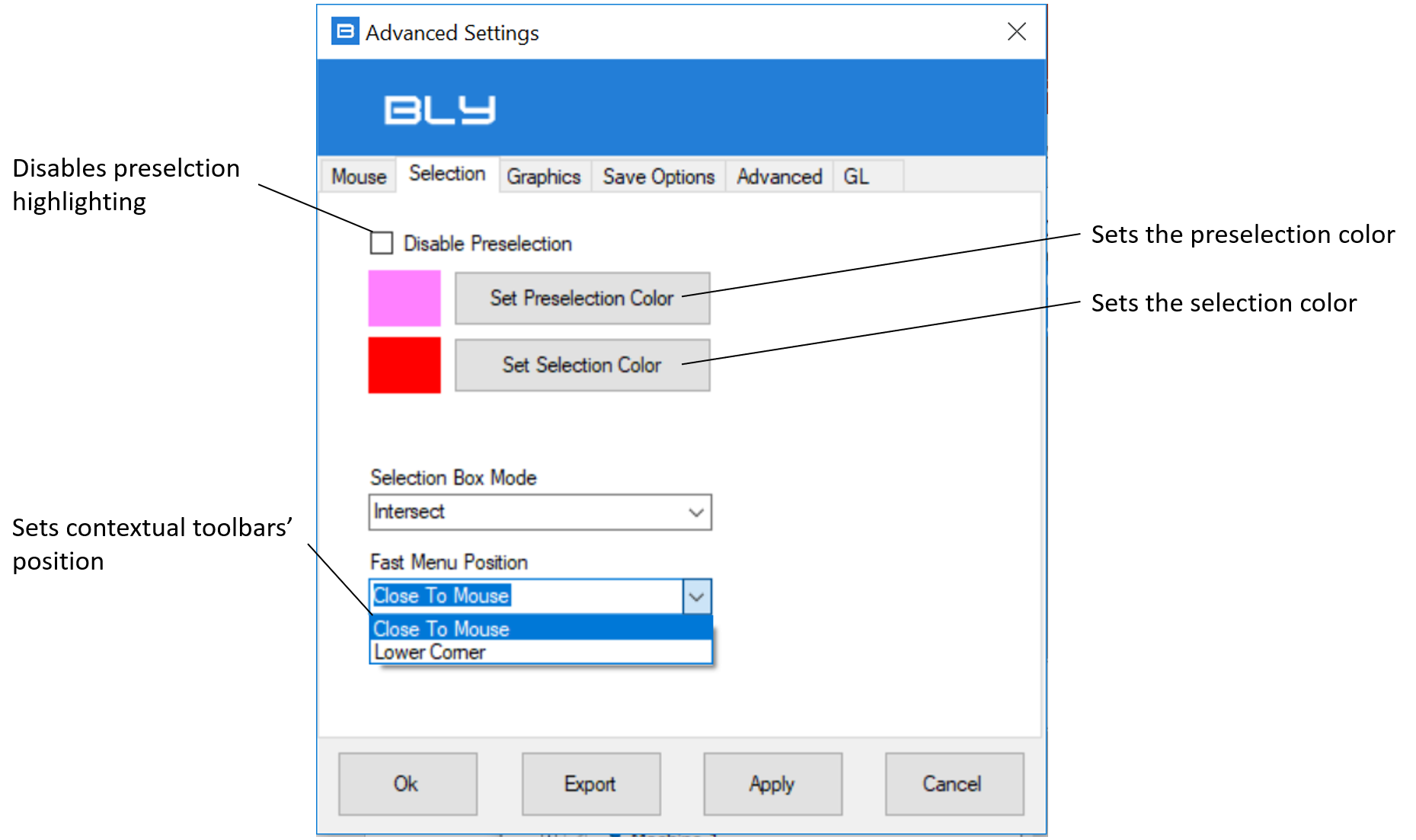Viewport: 1416px width, 840px height.
Task: Click the pink preselection color swatch
Action: click(404, 298)
